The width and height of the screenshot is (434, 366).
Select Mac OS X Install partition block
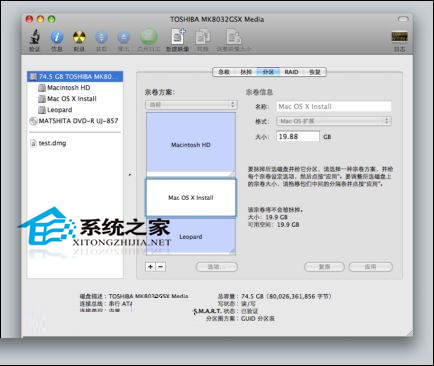click(191, 198)
